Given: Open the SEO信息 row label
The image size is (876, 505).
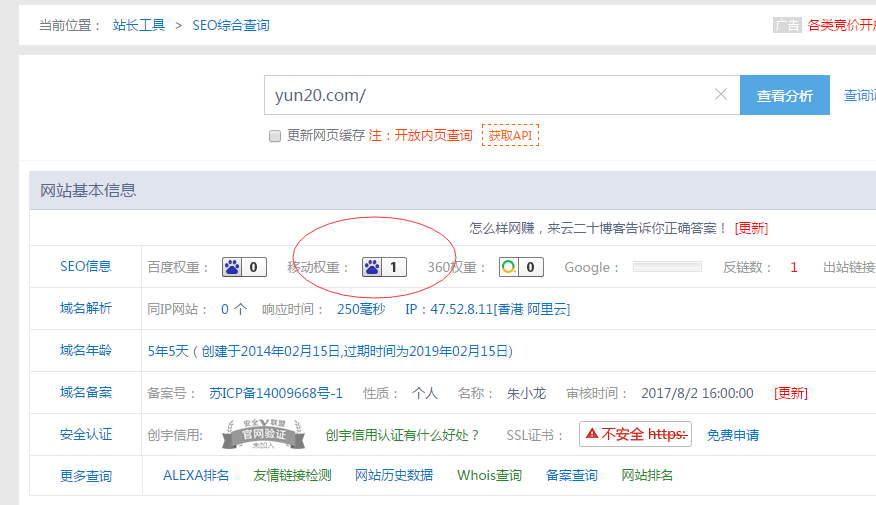Looking at the screenshot, I should [85, 266].
